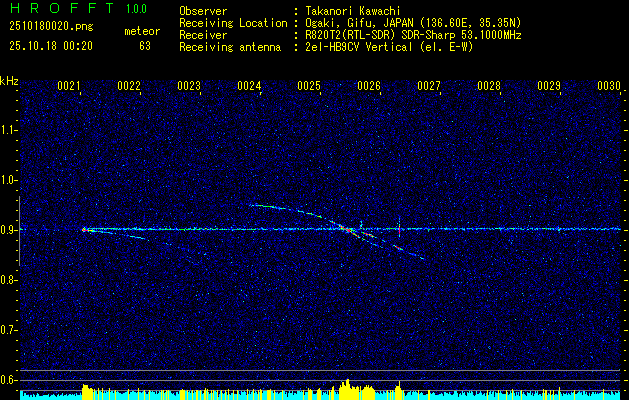Click the 0.6 kHz axis label

8,380
